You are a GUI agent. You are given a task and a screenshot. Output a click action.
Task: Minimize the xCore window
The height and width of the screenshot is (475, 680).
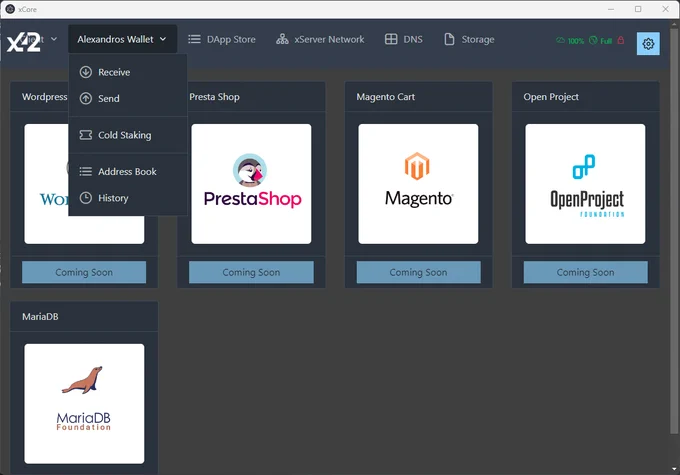click(611, 9)
